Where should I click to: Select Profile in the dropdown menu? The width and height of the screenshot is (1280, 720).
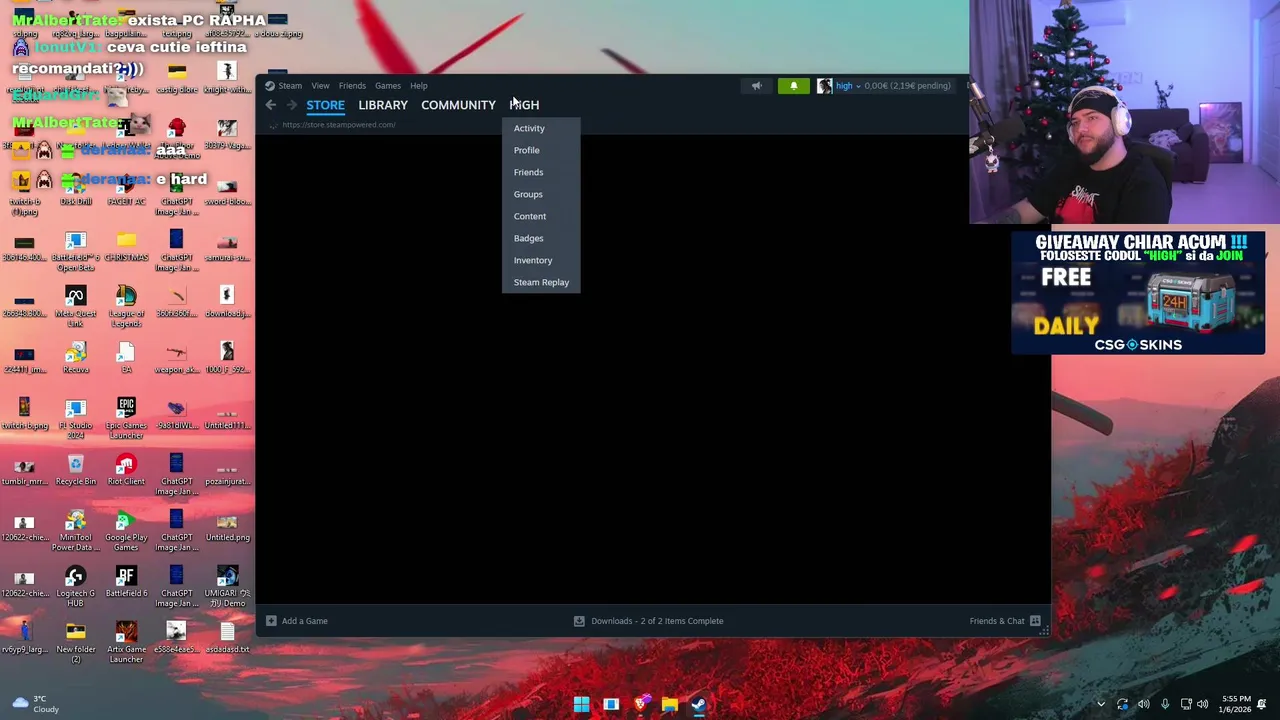click(x=526, y=150)
